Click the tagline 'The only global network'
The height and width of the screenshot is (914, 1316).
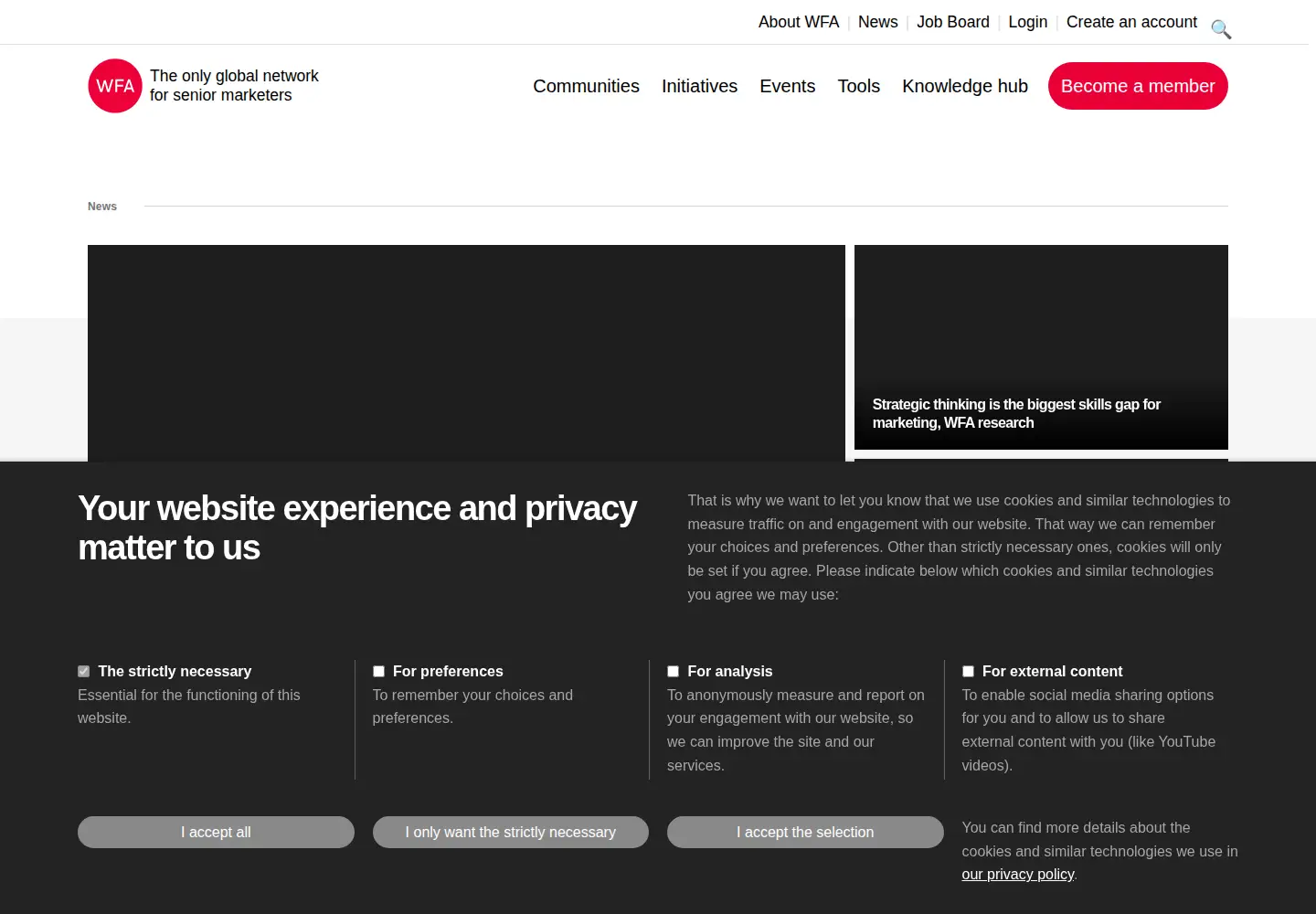click(234, 76)
